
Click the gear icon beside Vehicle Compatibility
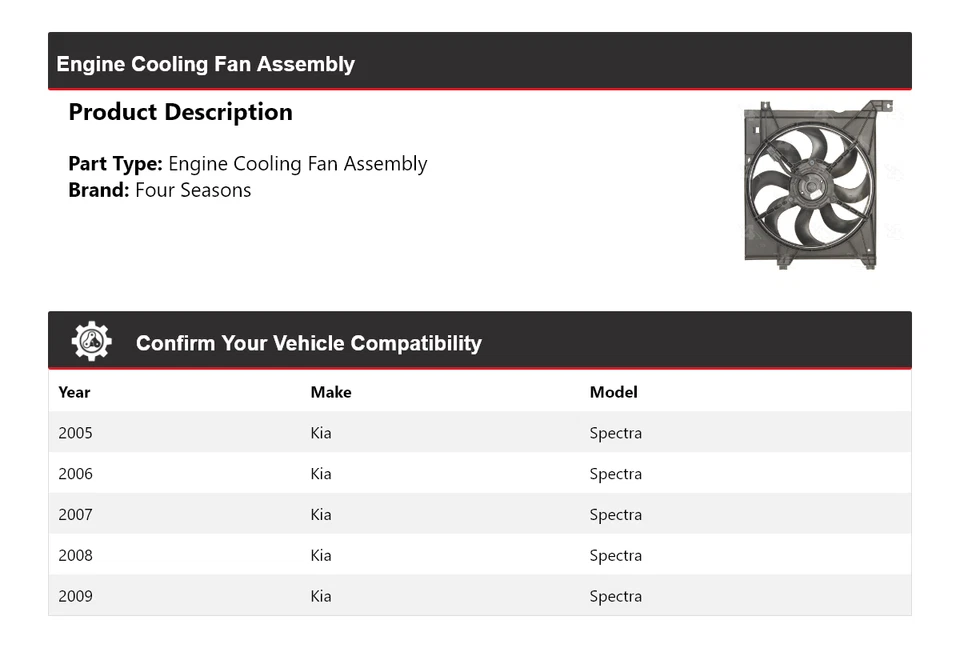point(91,342)
